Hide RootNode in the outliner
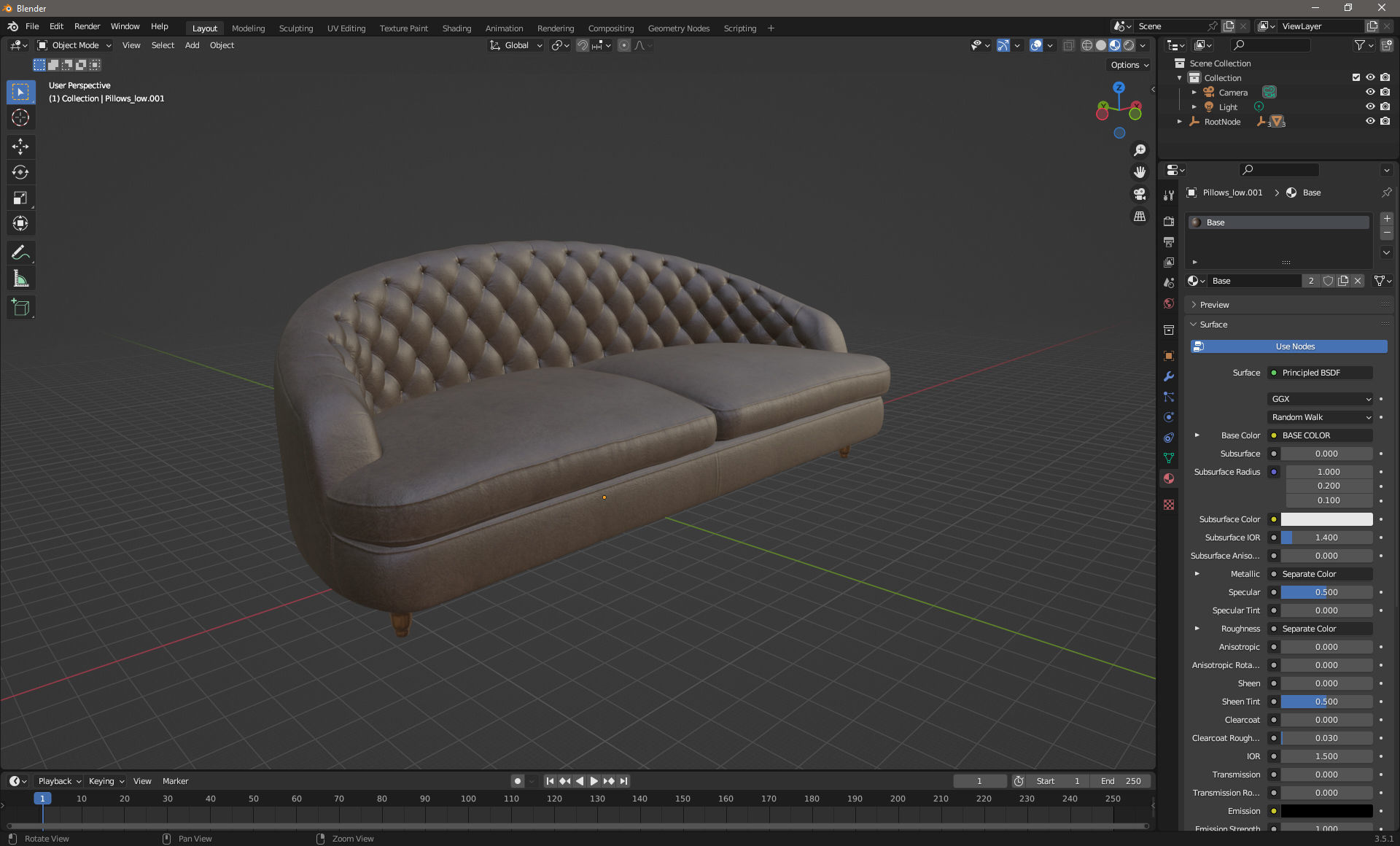The height and width of the screenshot is (846, 1400). click(1370, 121)
